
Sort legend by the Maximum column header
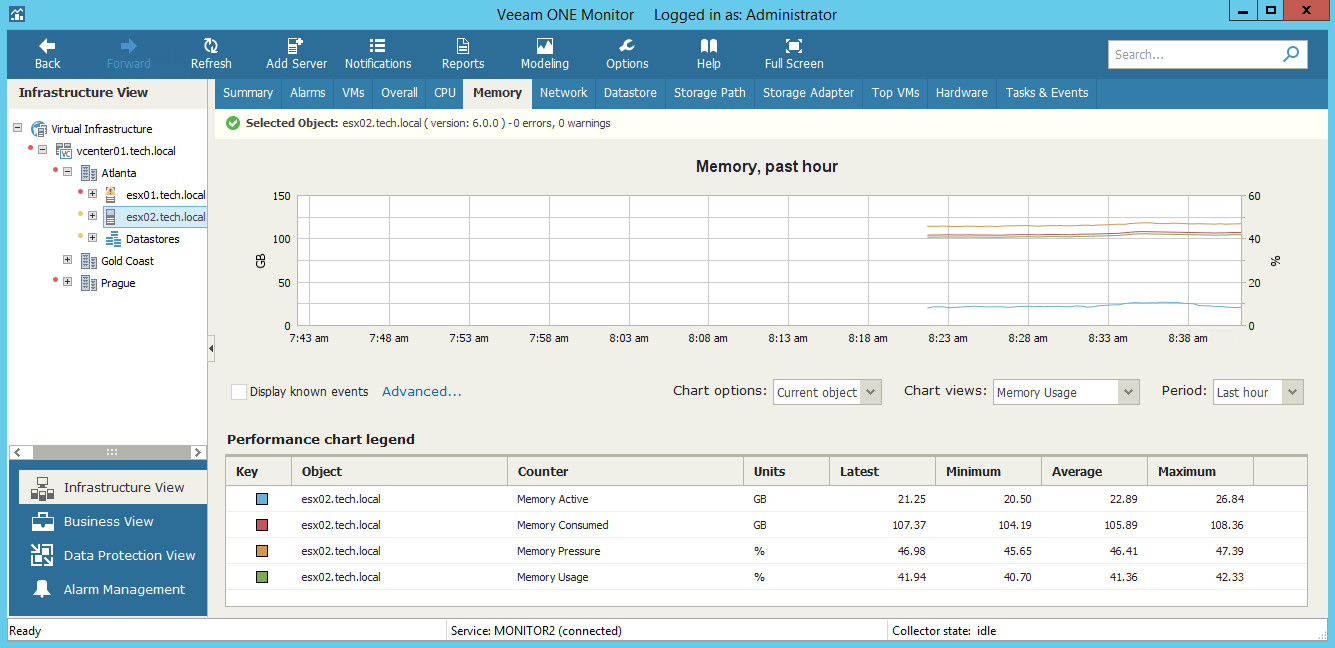(1200, 471)
